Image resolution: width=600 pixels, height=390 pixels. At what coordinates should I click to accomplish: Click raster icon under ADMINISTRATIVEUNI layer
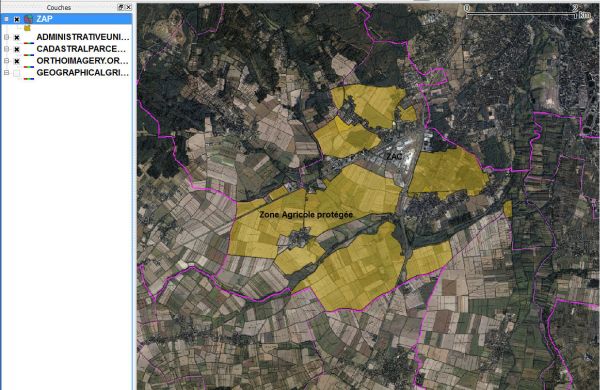tap(29, 43)
